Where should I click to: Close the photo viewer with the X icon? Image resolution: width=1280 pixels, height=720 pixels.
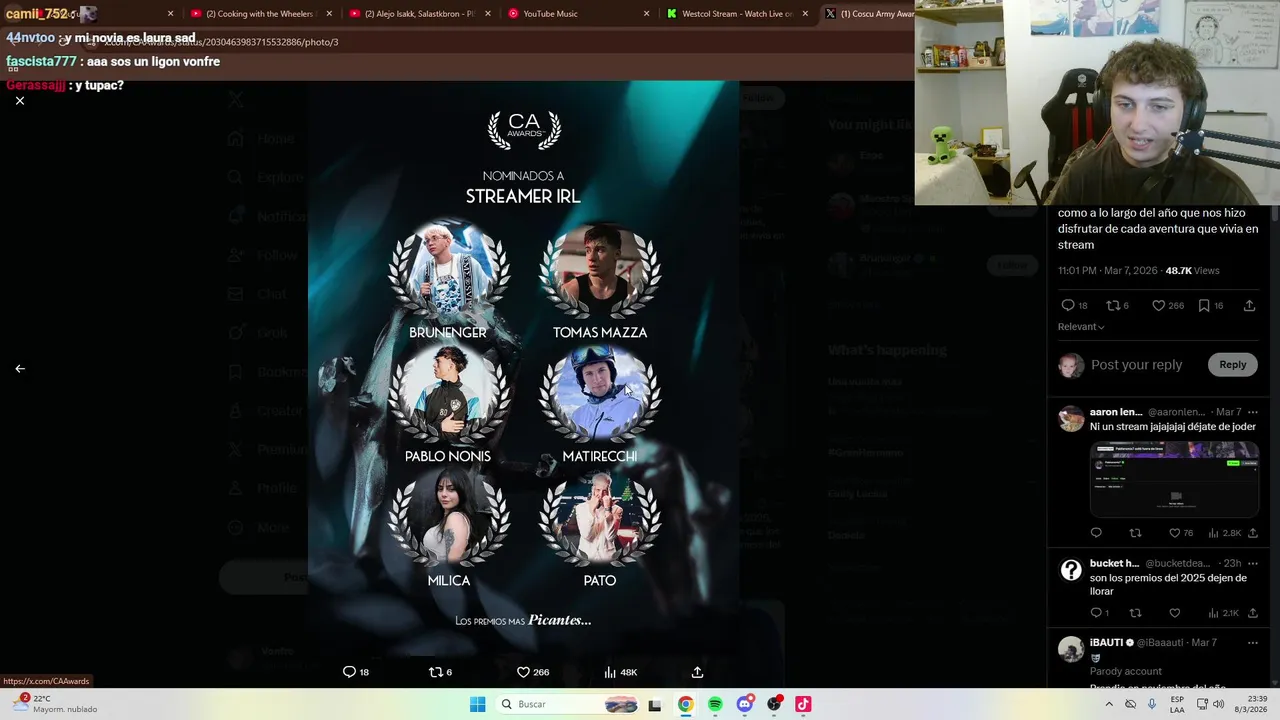click(x=19, y=101)
